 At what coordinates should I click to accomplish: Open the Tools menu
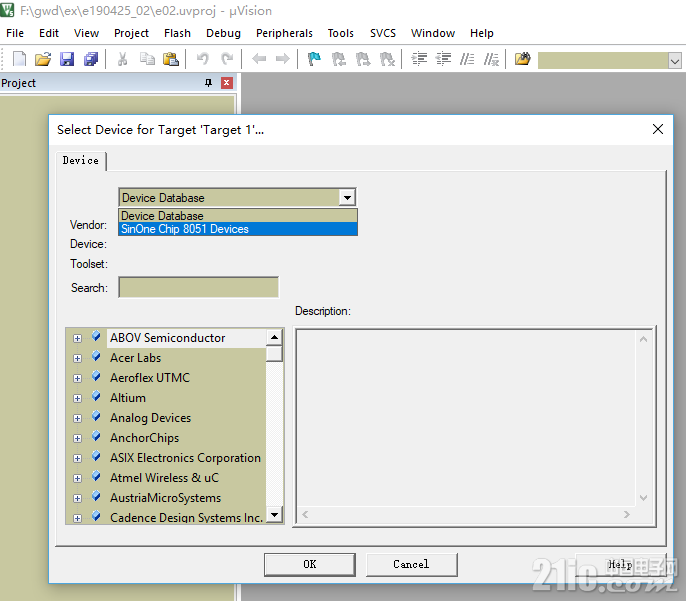point(340,33)
